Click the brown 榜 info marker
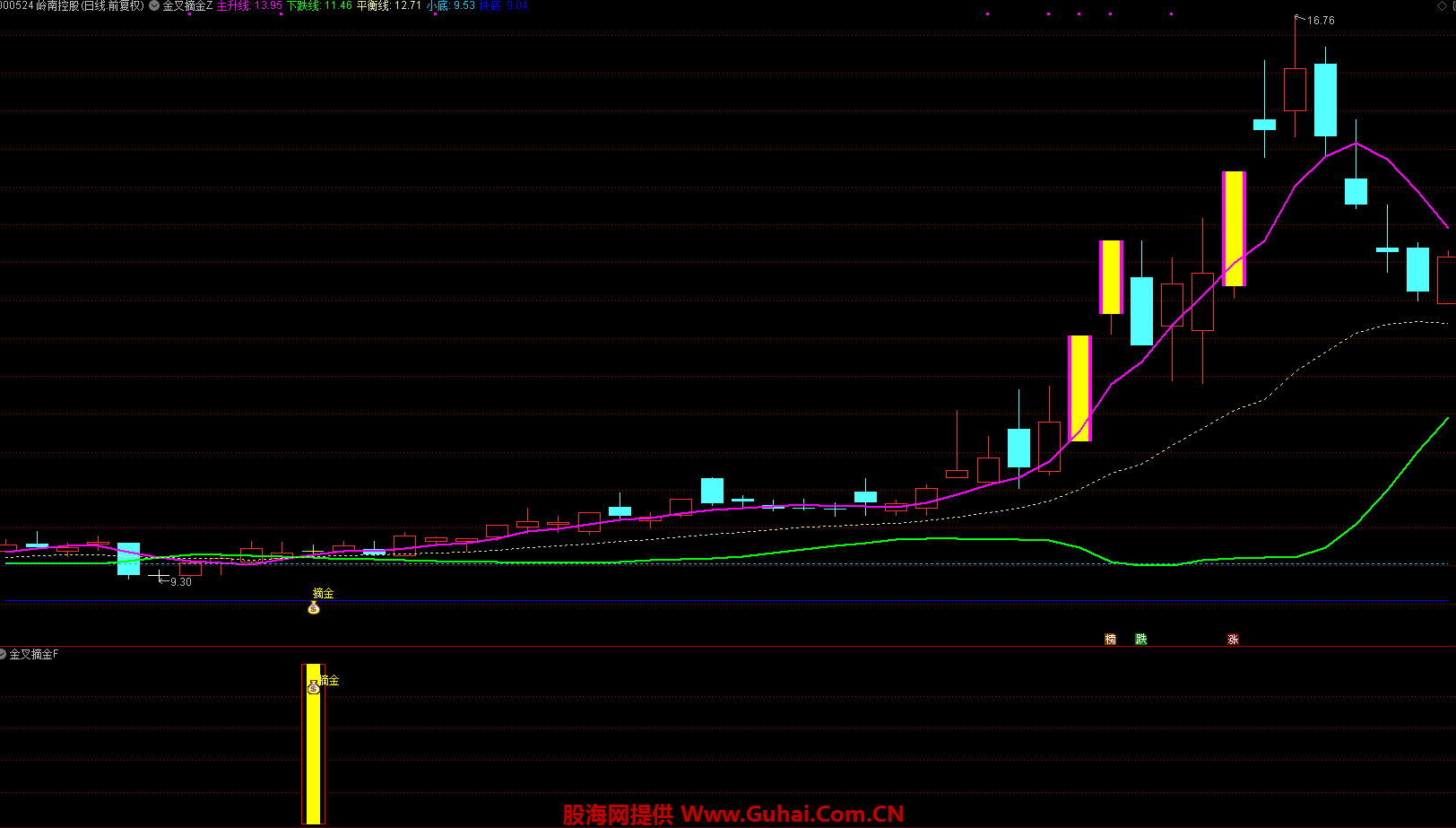 point(1111,640)
